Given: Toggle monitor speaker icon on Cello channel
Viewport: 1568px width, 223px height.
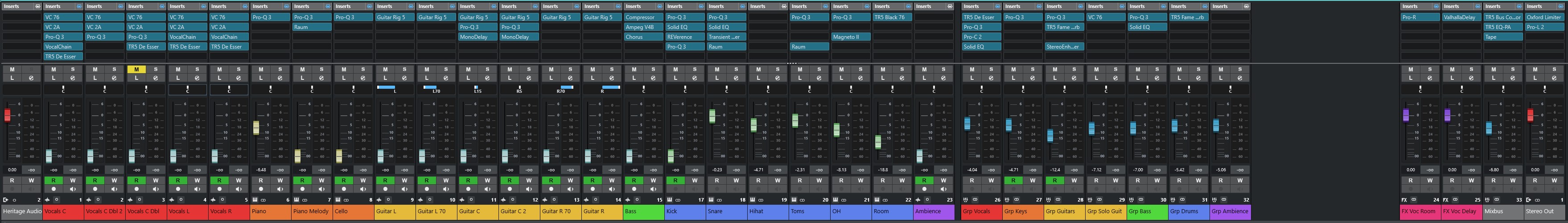Looking at the screenshot, I should pos(363,189).
